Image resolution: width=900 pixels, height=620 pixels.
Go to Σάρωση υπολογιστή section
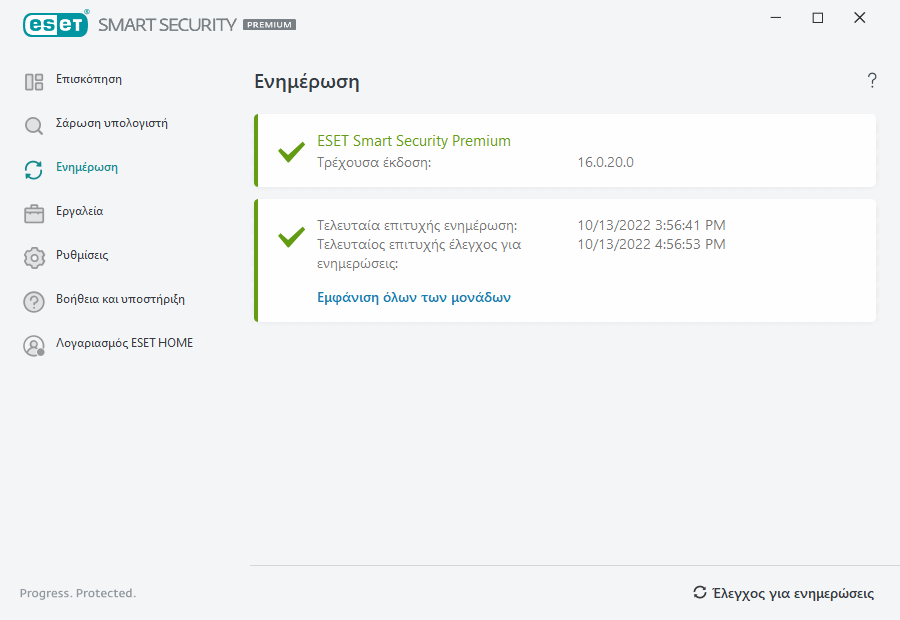(111, 123)
